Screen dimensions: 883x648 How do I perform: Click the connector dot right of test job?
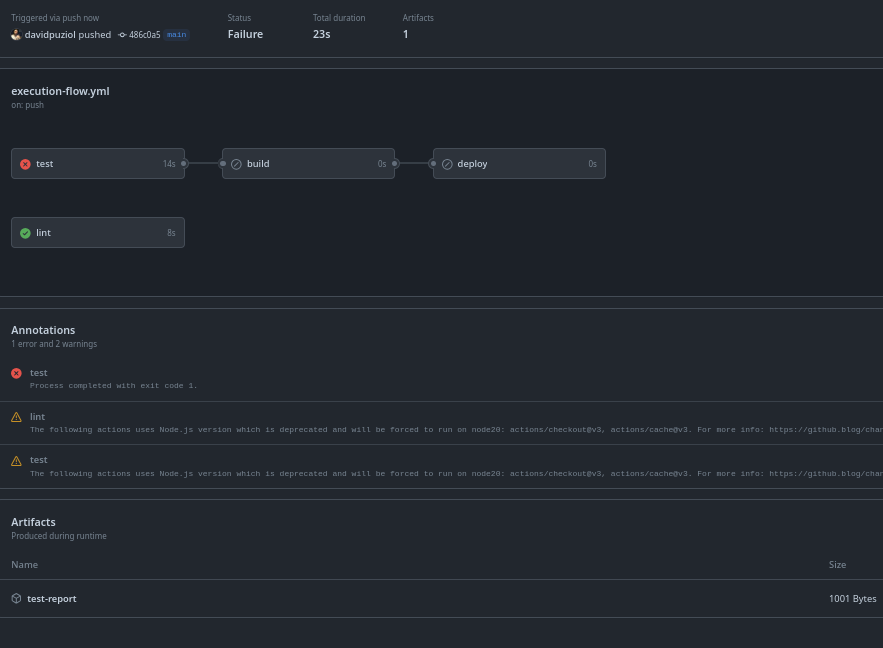pos(184,164)
